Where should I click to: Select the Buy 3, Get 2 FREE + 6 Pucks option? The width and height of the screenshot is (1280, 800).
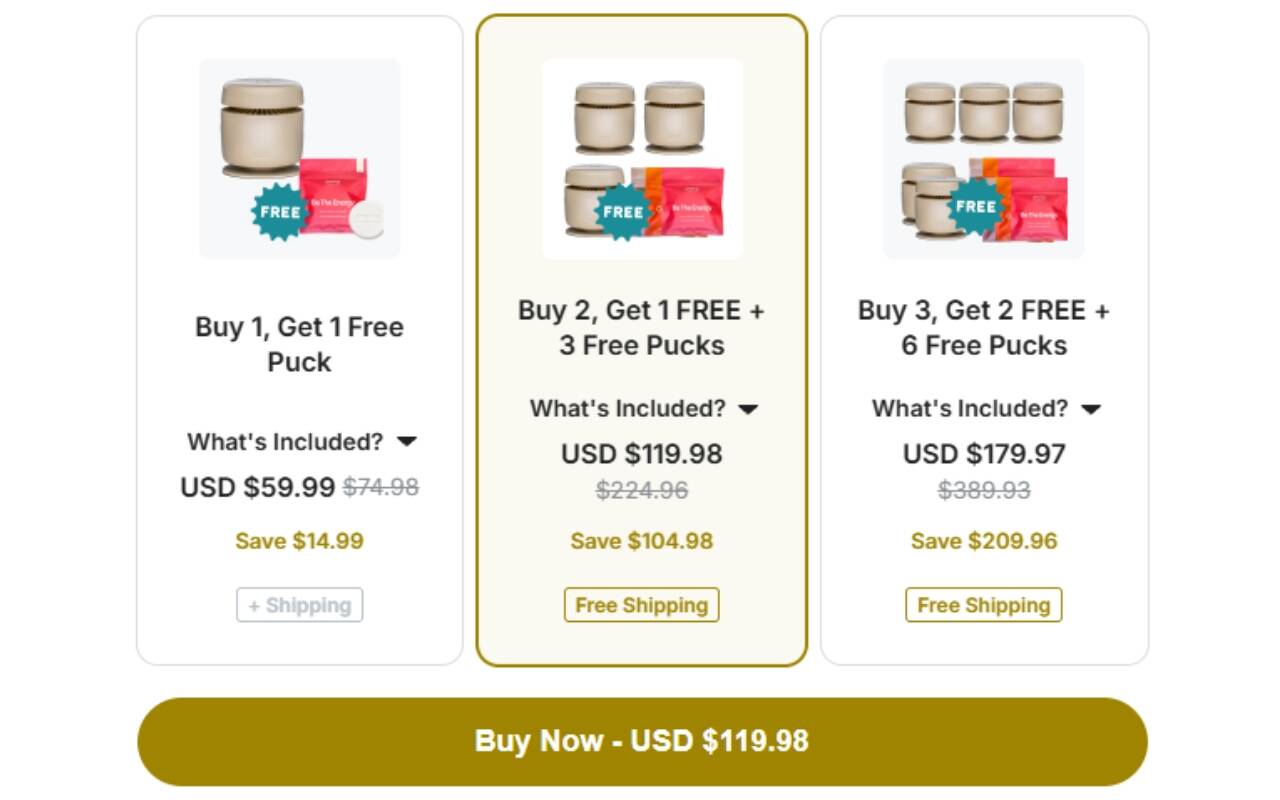tap(984, 327)
